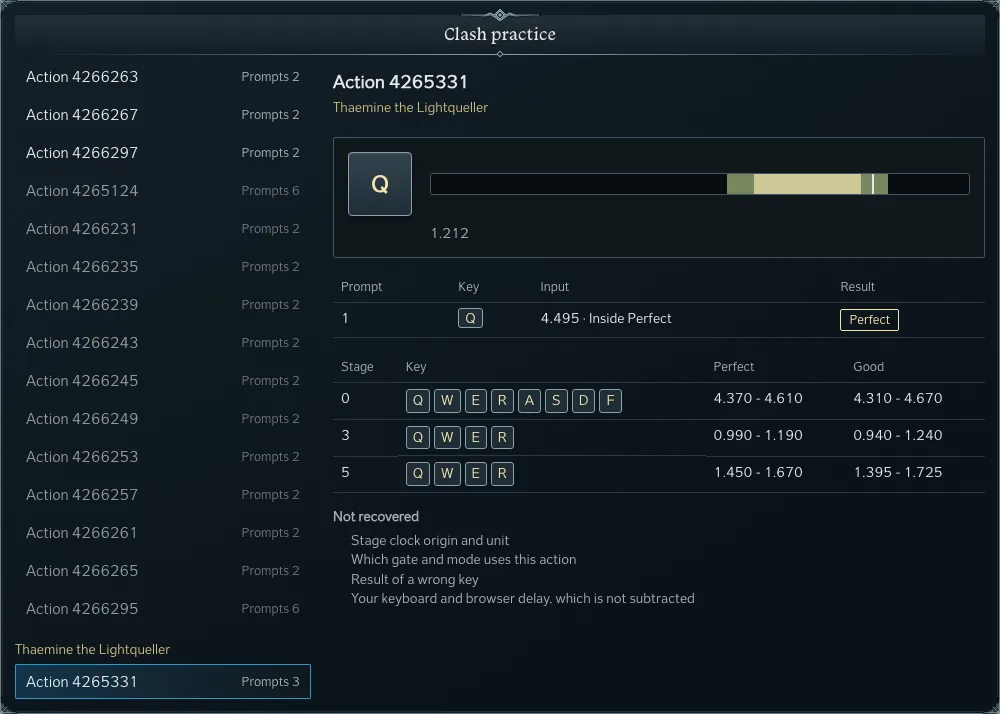Click the "Stage clock origin and unit" line

point(430,541)
